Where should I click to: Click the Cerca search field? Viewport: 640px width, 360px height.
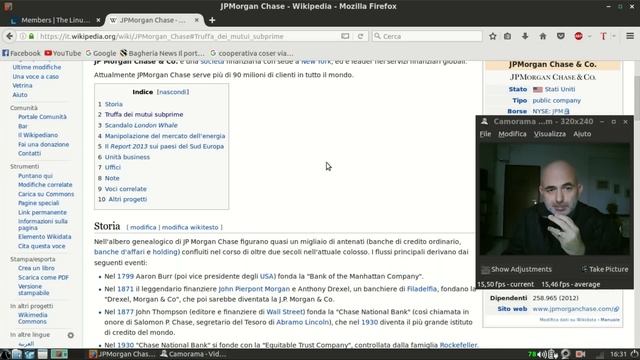pyautogui.click(x=427, y=36)
